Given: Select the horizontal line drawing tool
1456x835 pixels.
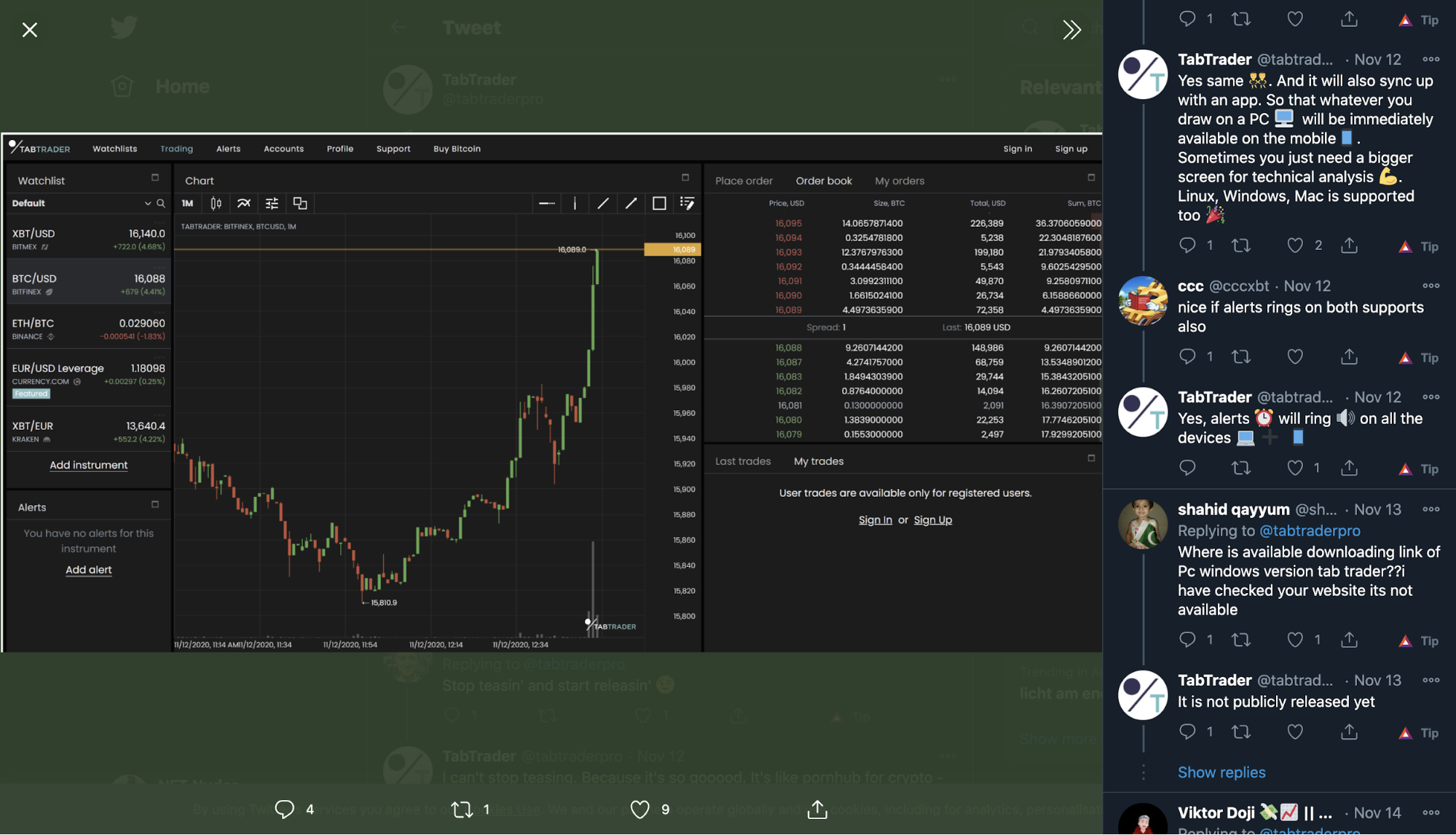Looking at the screenshot, I should [546, 203].
